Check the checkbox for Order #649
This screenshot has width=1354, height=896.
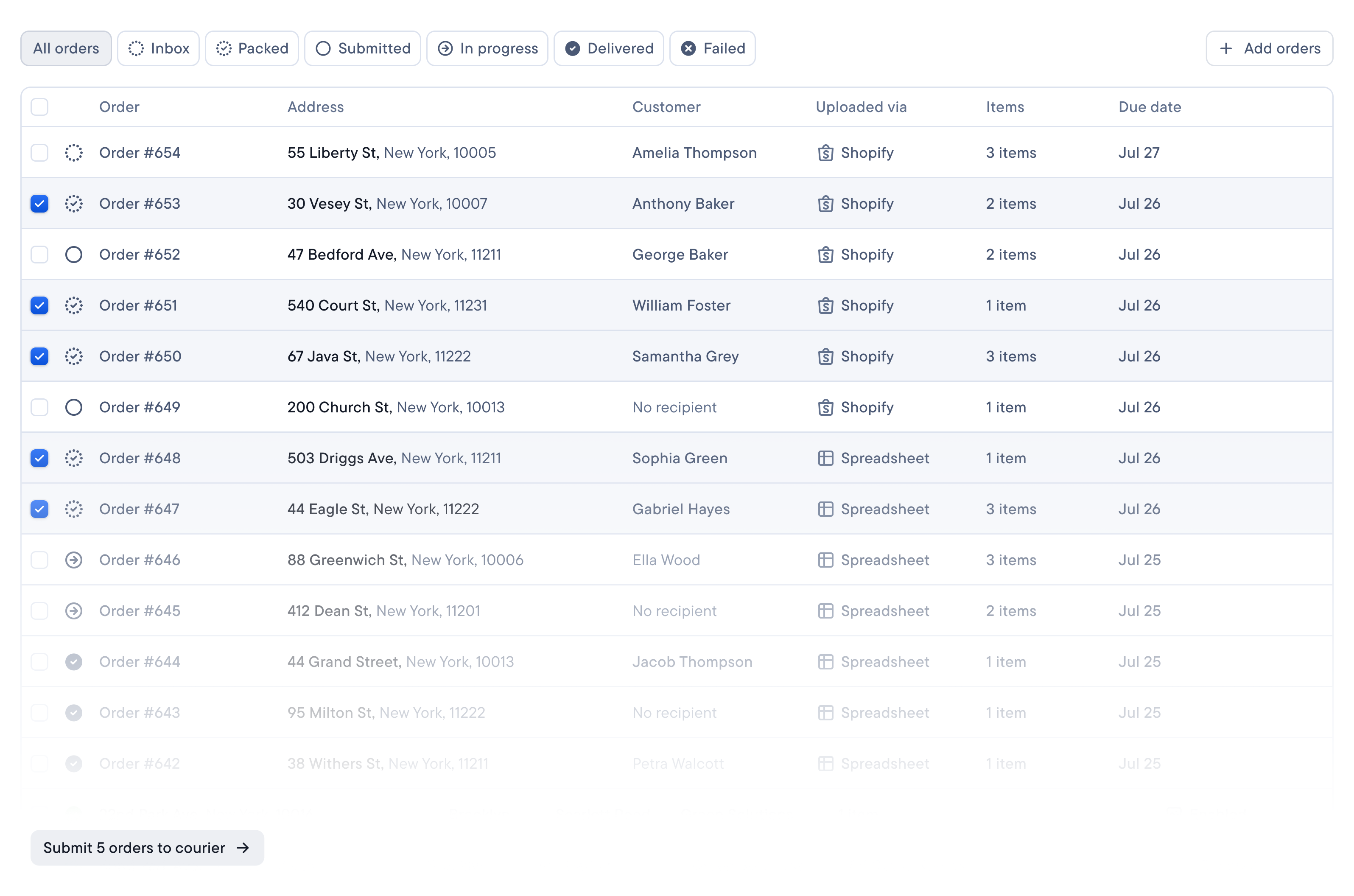(39, 407)
